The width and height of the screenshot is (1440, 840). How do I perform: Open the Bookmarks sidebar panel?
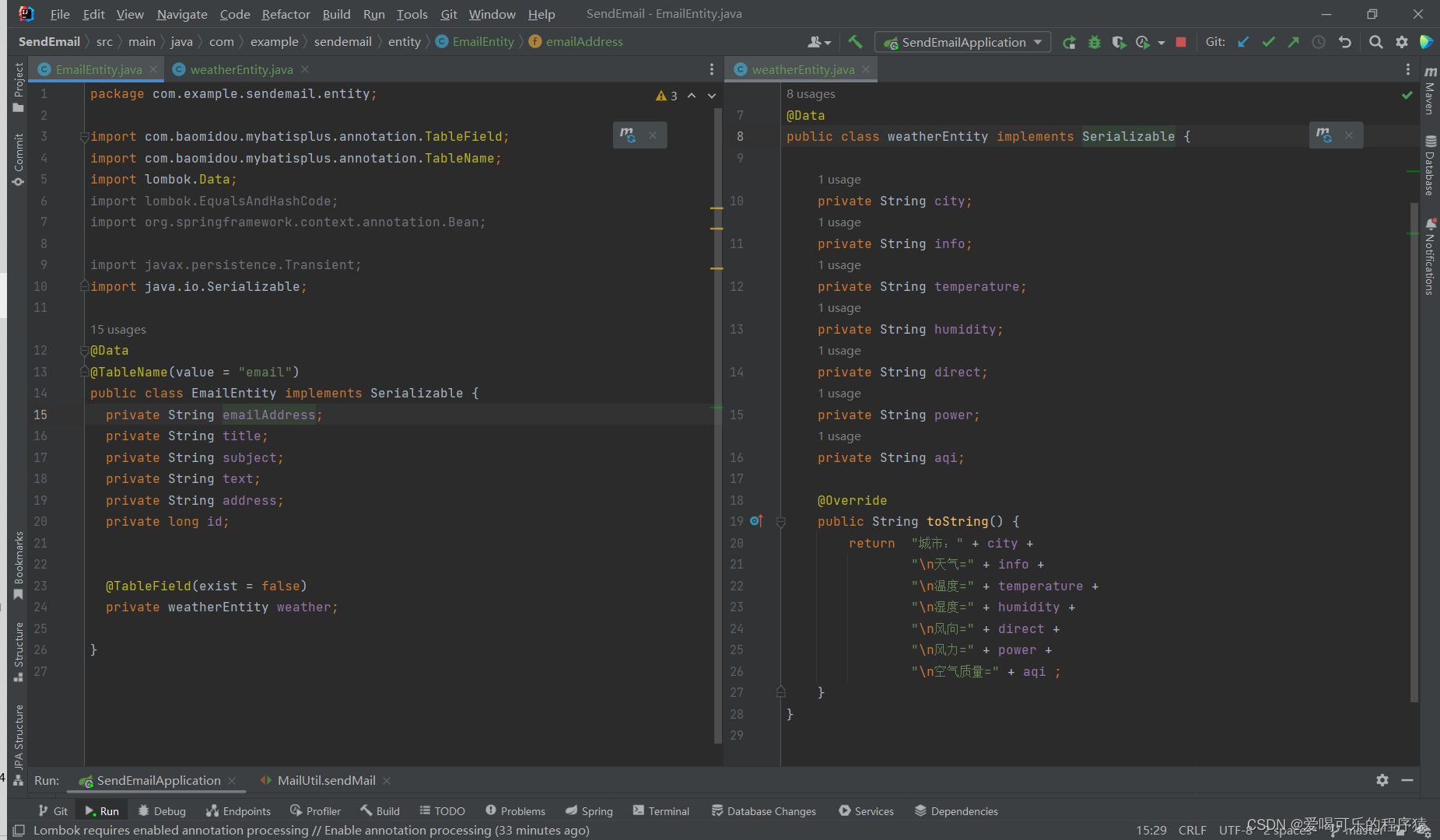19,565
